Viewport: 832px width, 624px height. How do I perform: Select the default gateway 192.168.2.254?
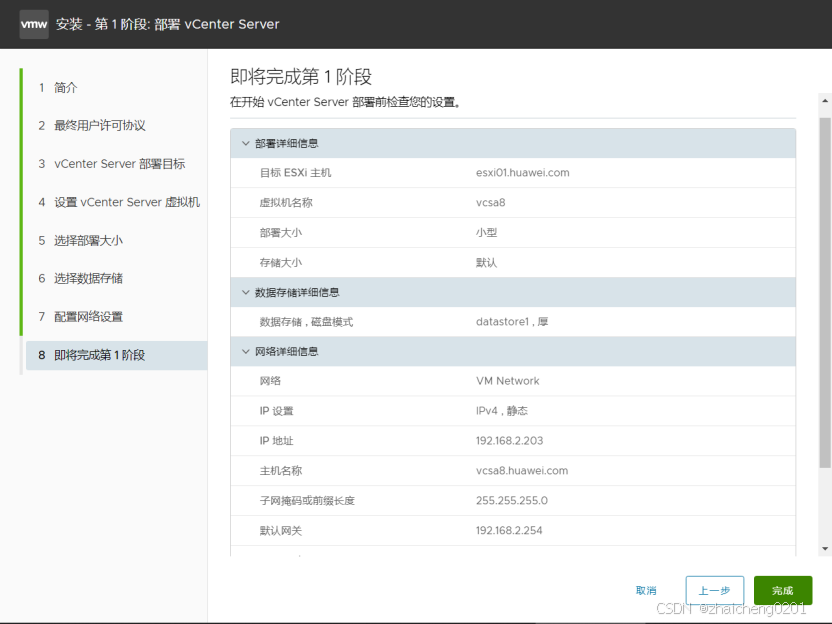(509, 531)
